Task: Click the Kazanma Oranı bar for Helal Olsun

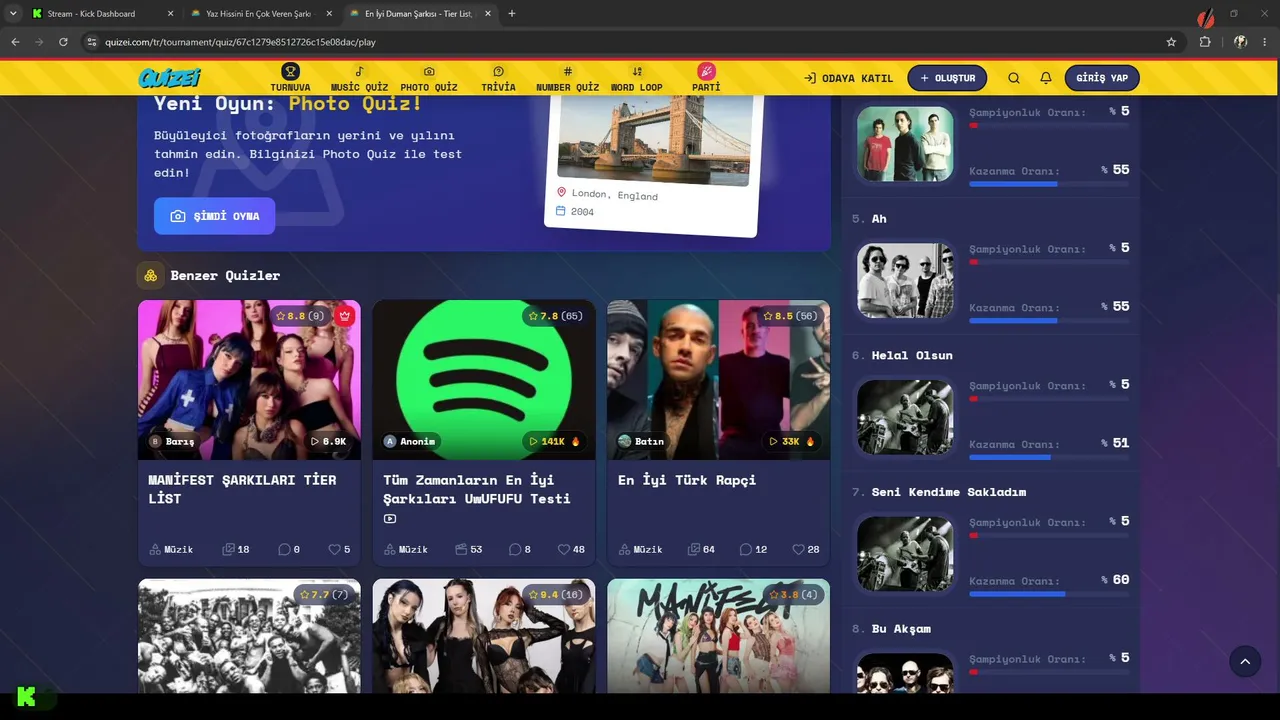Action: (x=1049, y=457)
